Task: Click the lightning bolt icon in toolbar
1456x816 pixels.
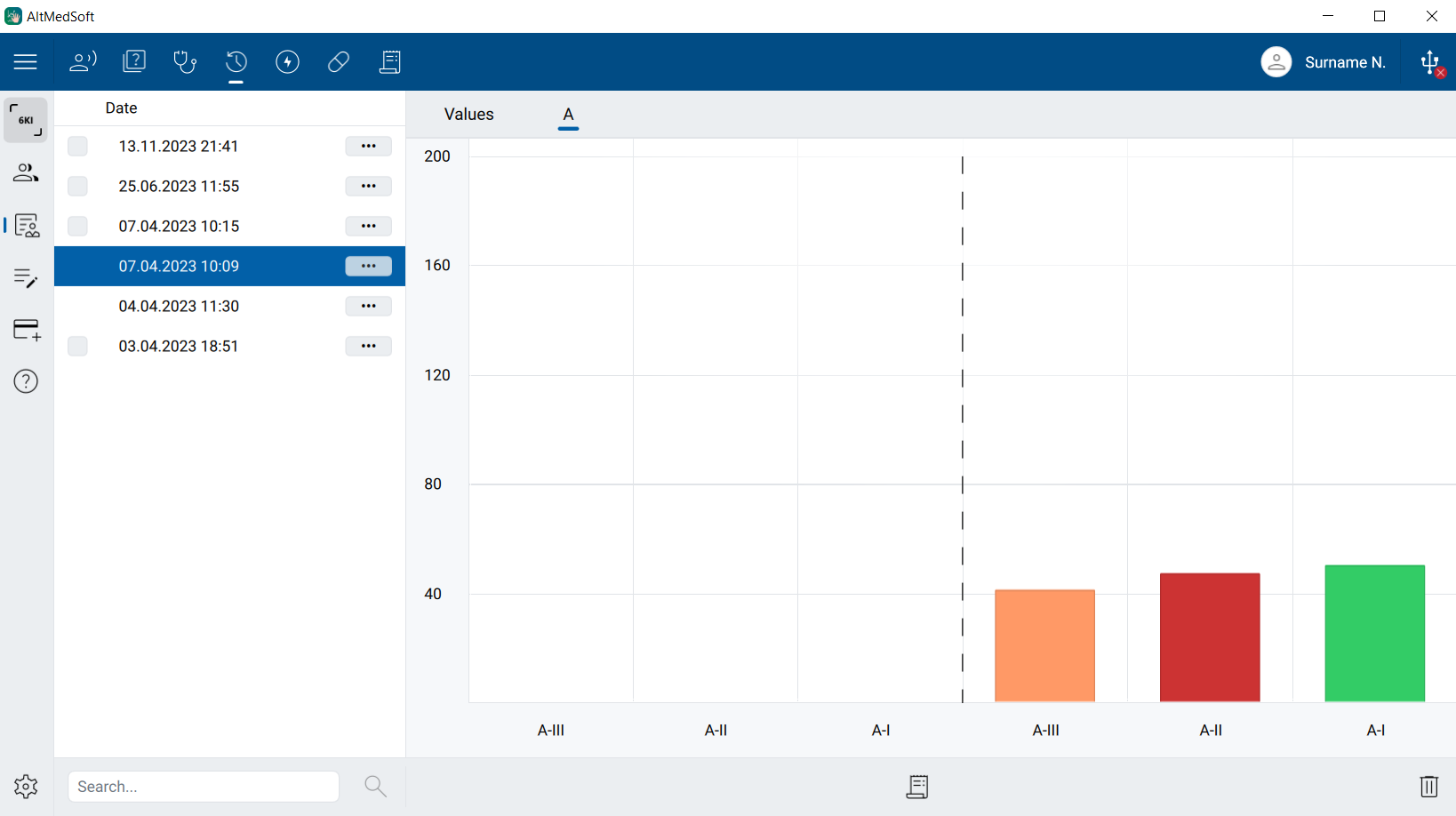Action: (287, 61)
